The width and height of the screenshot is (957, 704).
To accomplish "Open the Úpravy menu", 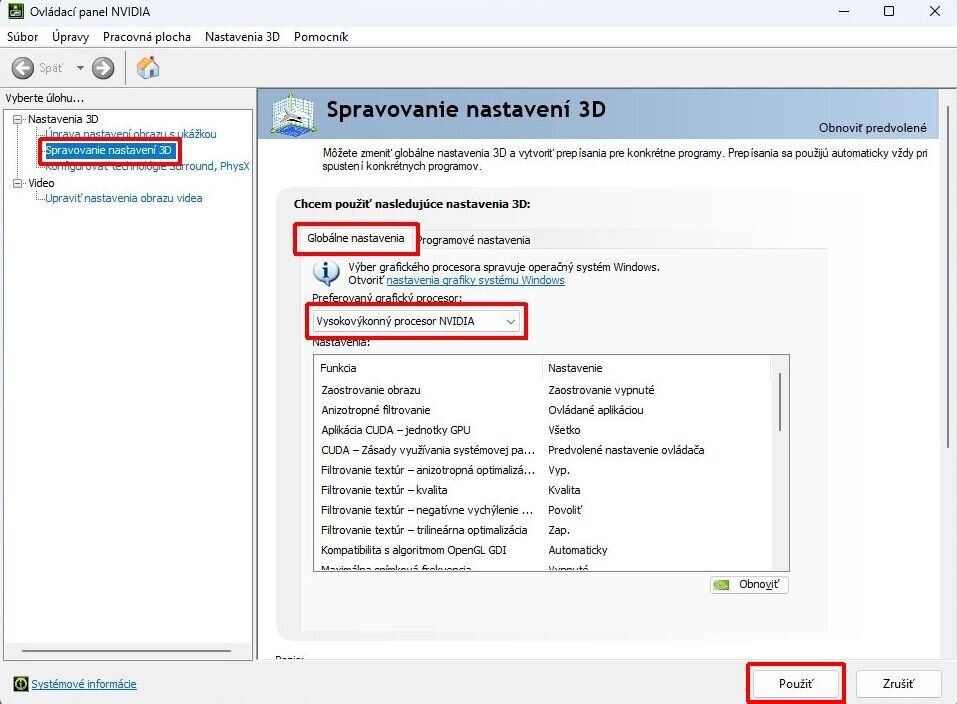I will pos(70,37).
